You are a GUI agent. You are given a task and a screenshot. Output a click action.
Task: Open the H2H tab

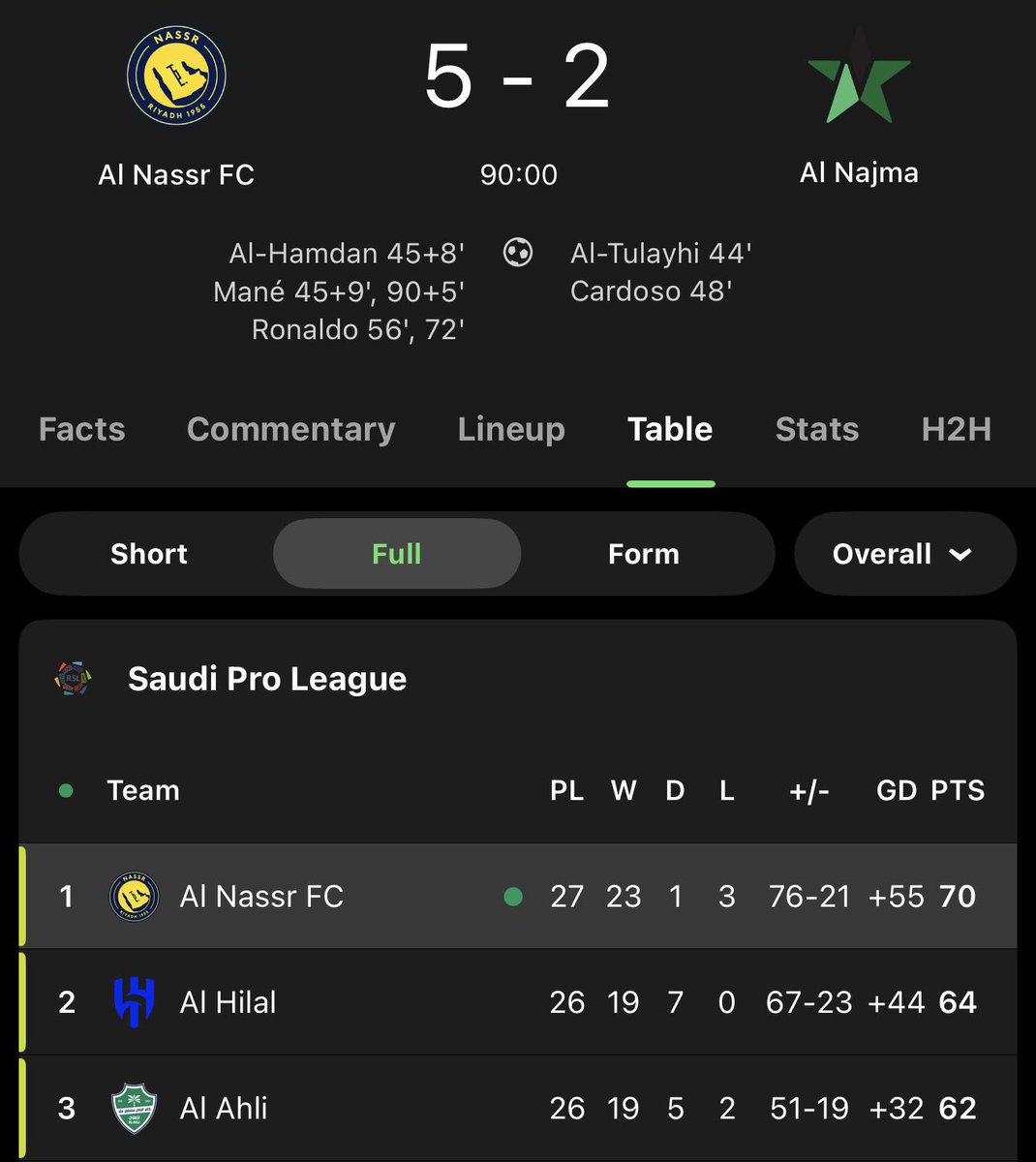(x=956, y=429)
